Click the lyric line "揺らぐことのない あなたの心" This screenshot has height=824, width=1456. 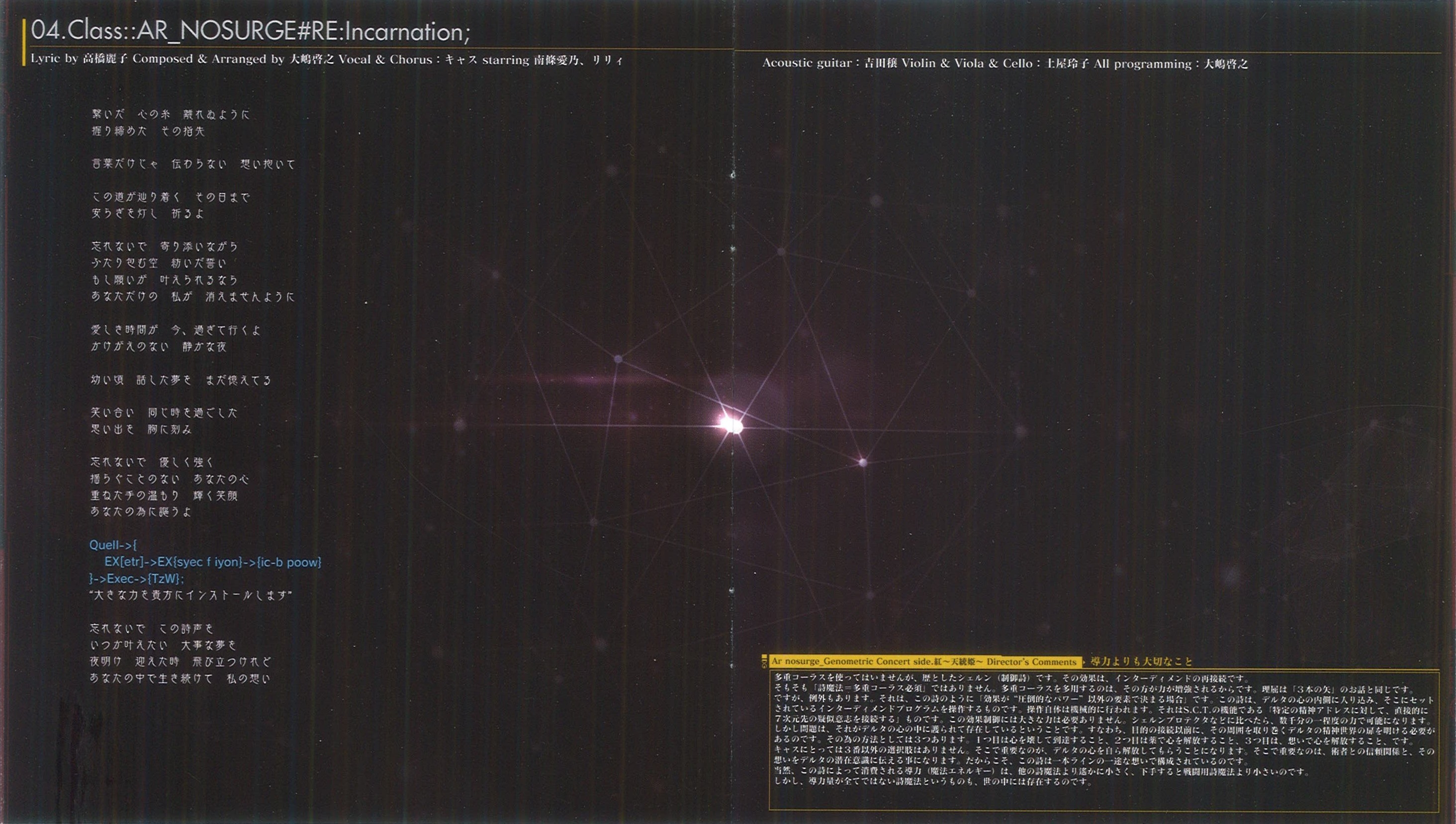coord(170,479)
